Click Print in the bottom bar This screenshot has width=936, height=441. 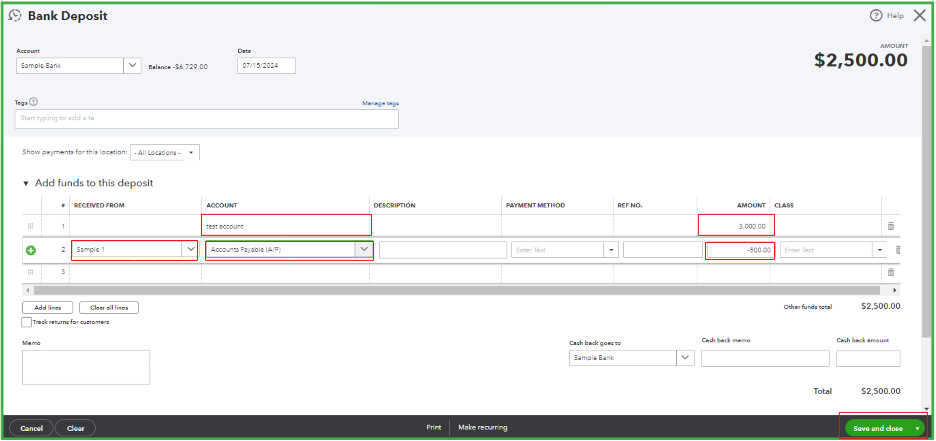(x=433, y=427)
